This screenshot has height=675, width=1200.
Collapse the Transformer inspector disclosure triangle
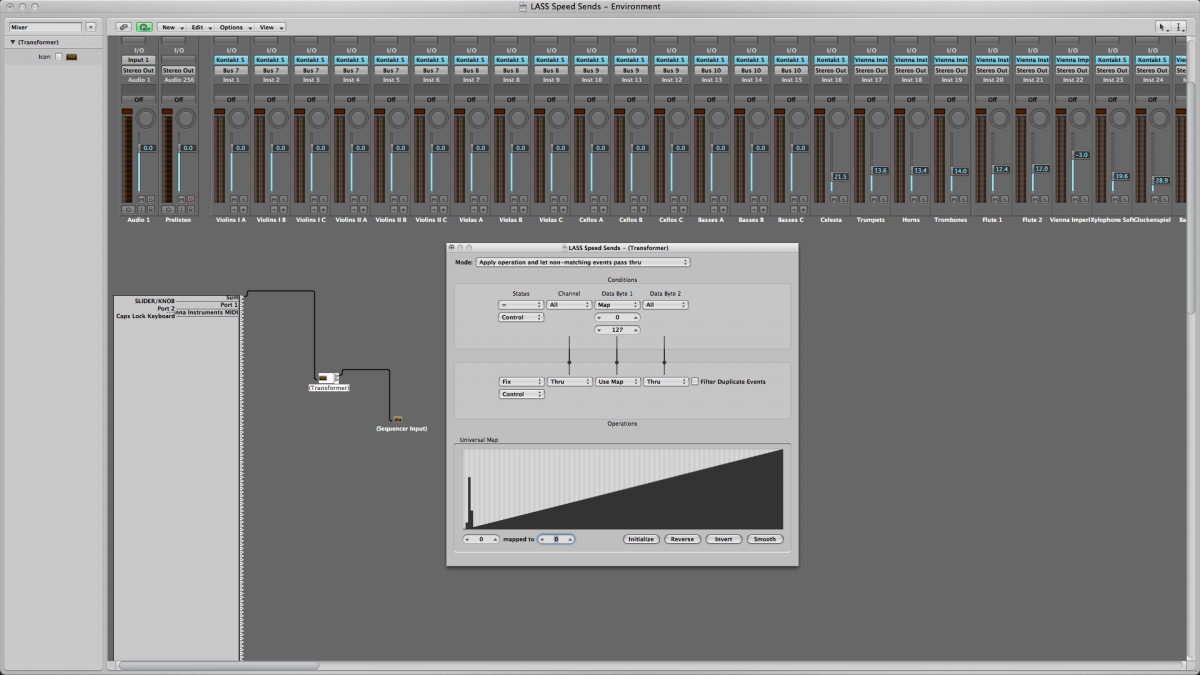click(13, 42)
